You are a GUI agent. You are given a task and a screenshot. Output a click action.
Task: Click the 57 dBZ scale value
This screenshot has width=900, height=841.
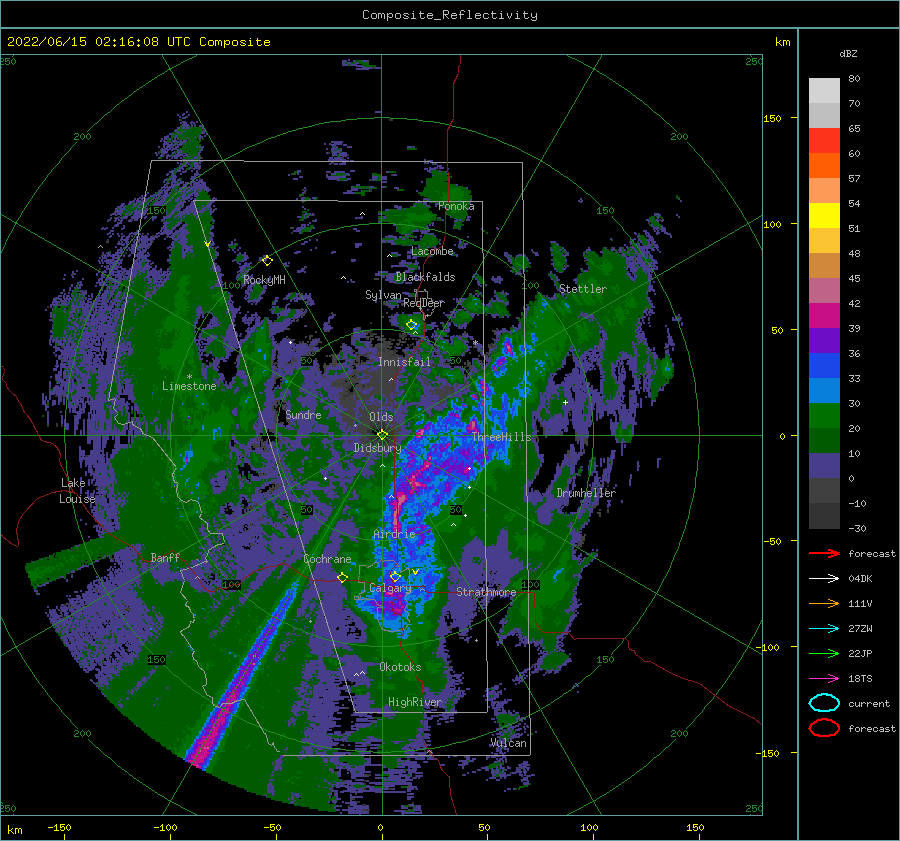click(854, 179)
